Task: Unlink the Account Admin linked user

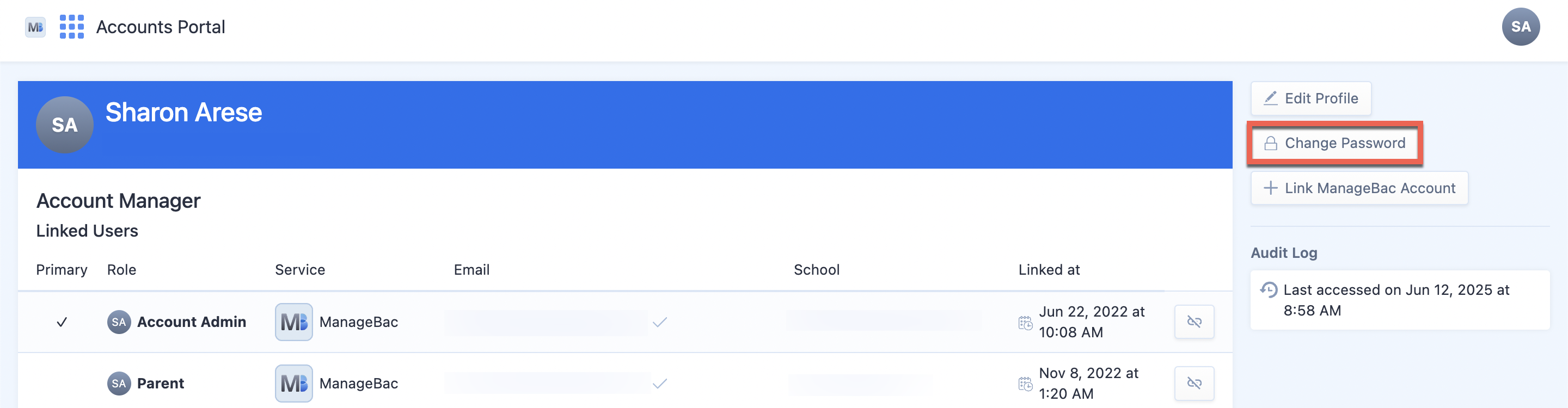Action: pyautogui.click(x=1193, y=322)
